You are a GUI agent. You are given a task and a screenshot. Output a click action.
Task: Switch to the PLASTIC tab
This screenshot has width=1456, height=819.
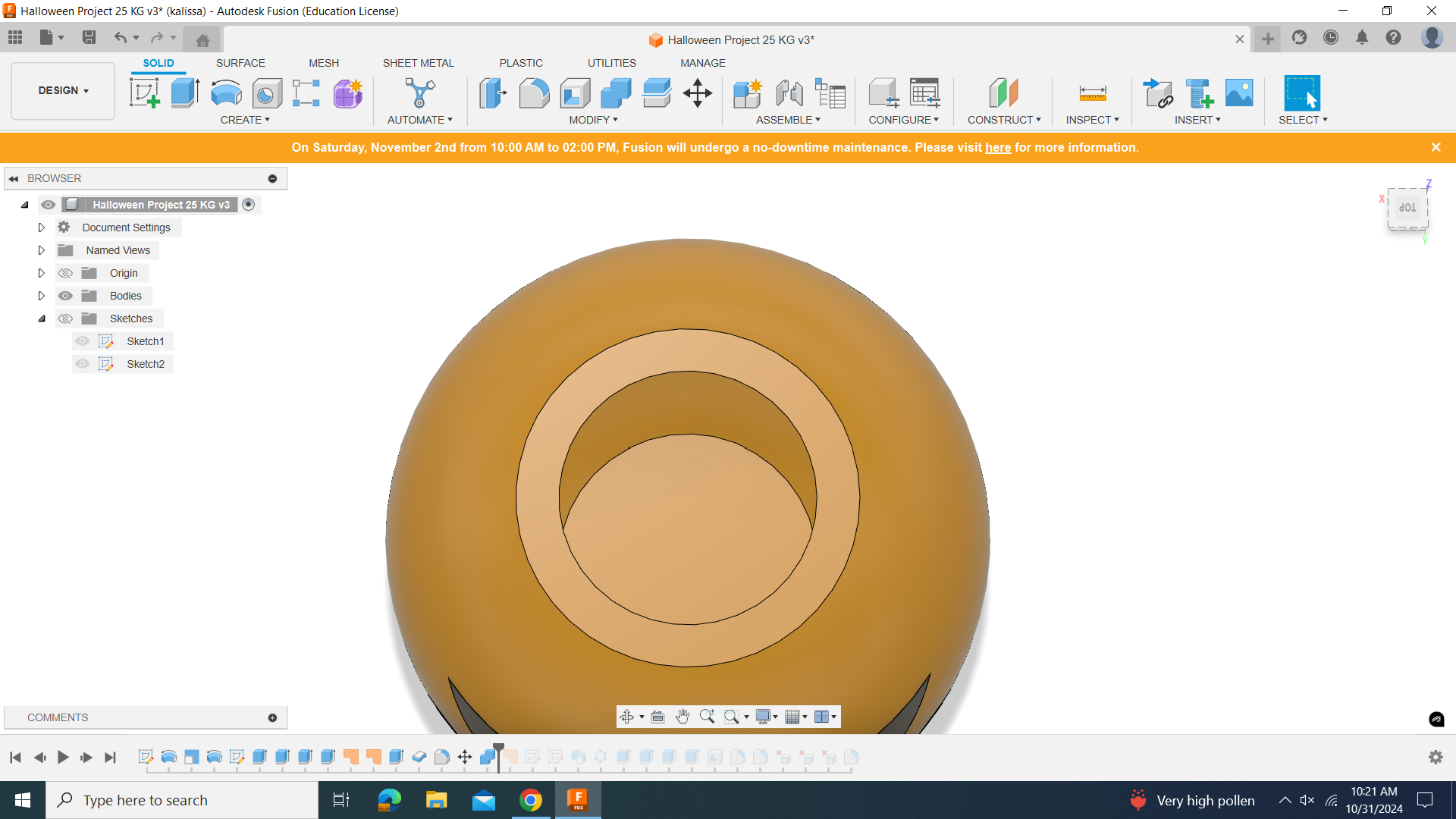click(x=521, y=63)
